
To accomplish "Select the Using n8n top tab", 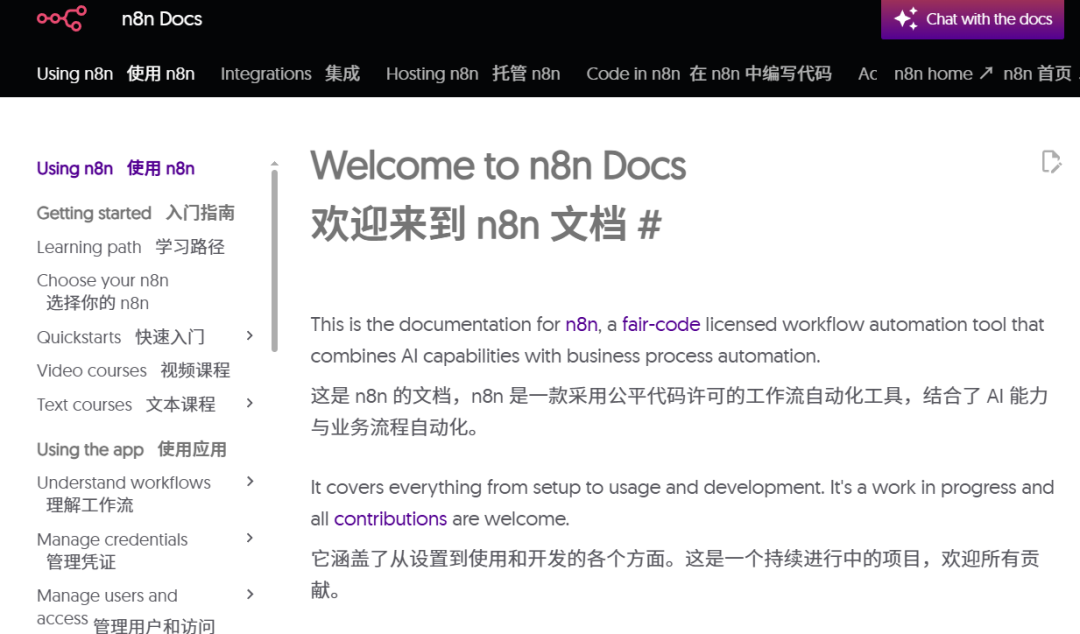I will (116, 74).
